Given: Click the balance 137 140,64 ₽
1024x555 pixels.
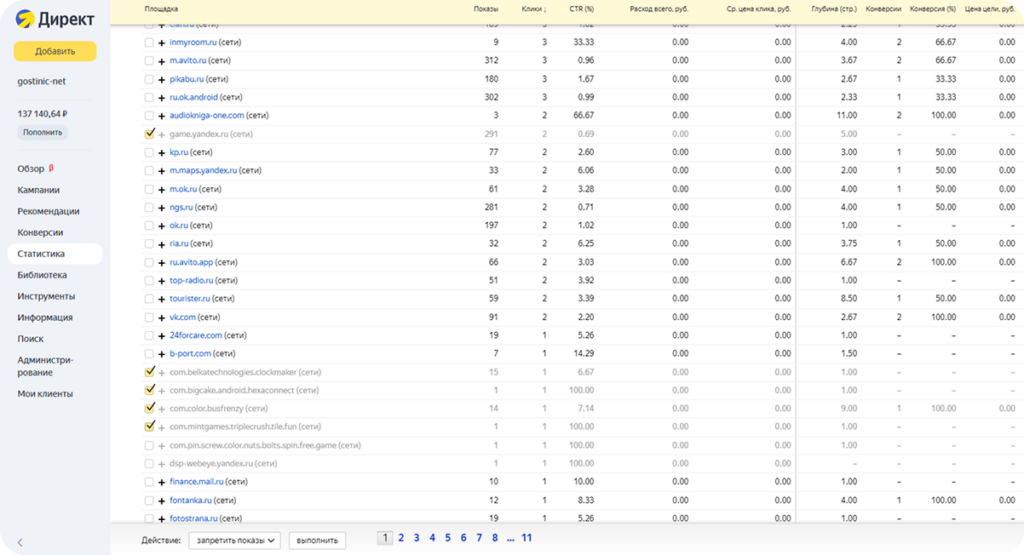Looking at the screenshot, I should (x=42, y=114).
